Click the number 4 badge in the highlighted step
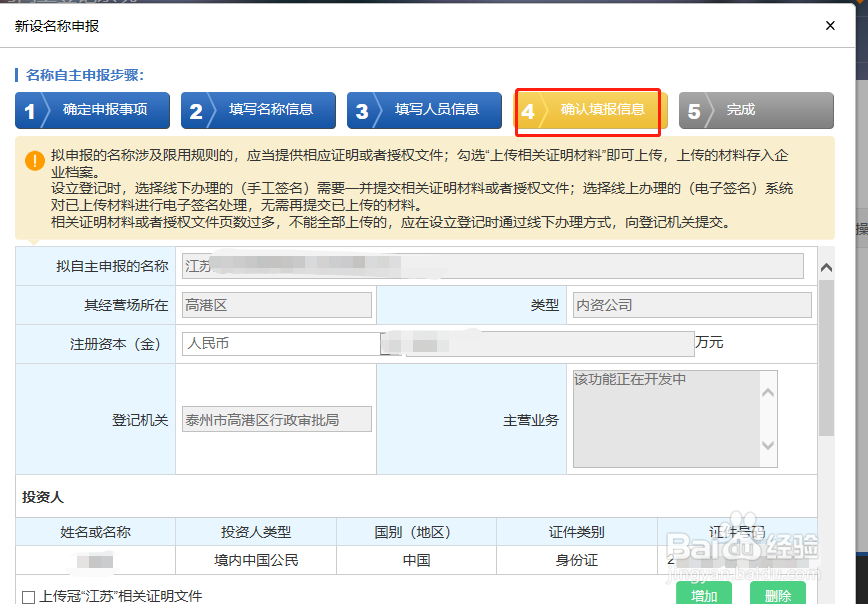Image resolution: width=868 pixels, height=604 pixels. click(x=528, y=111)
